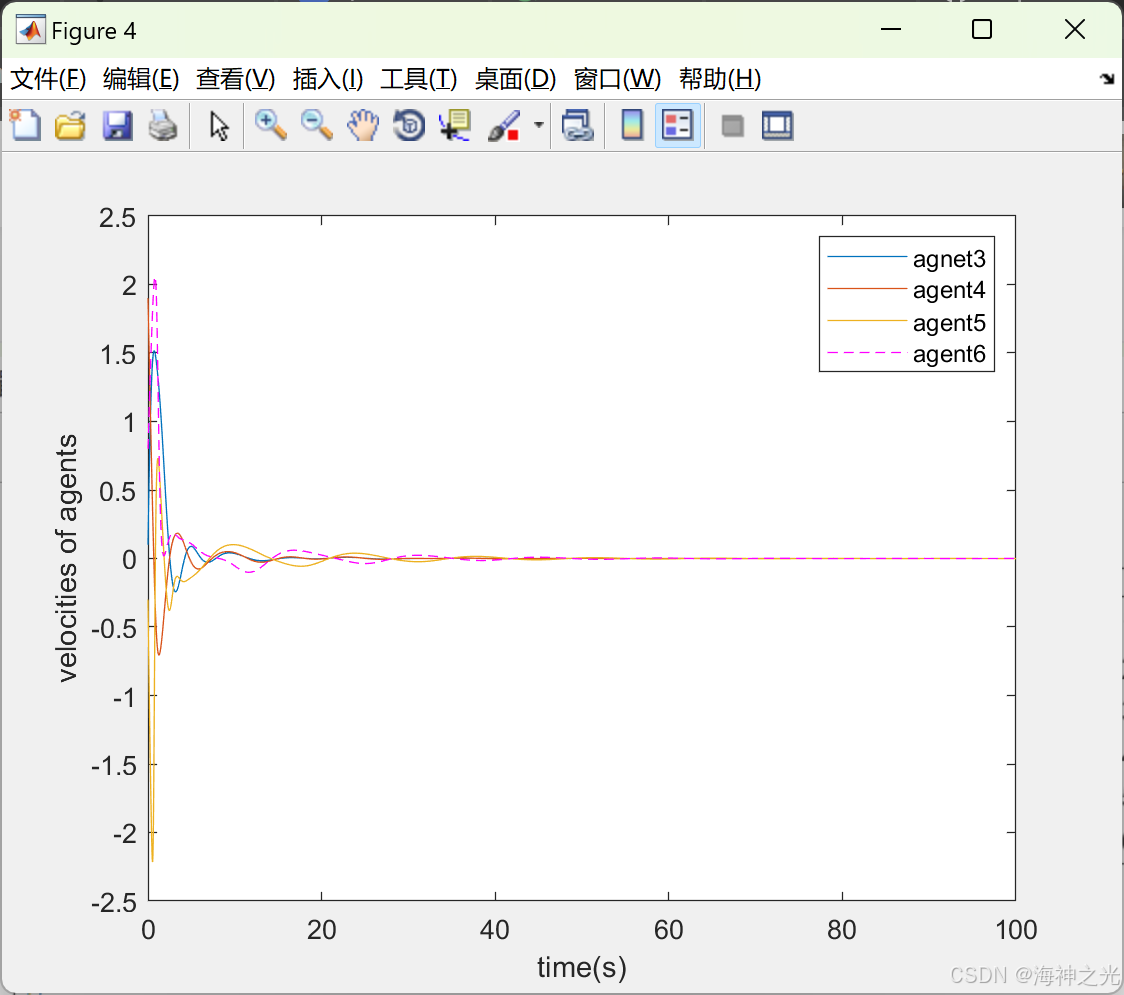Maximize the Figure 4 window
This screenshot has height=995, width=1124.
982,29
